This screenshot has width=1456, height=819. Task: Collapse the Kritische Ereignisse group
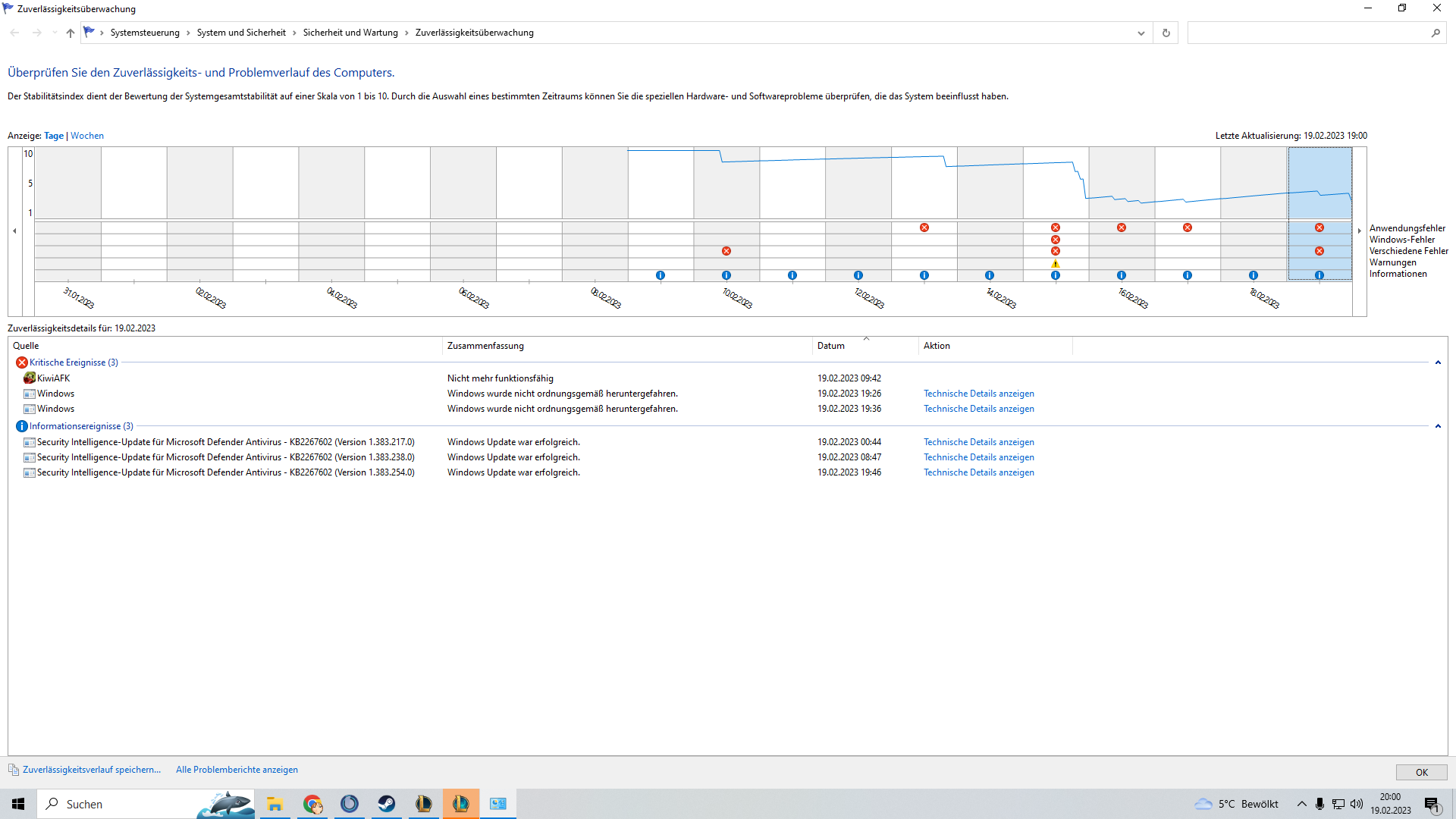1437,362
